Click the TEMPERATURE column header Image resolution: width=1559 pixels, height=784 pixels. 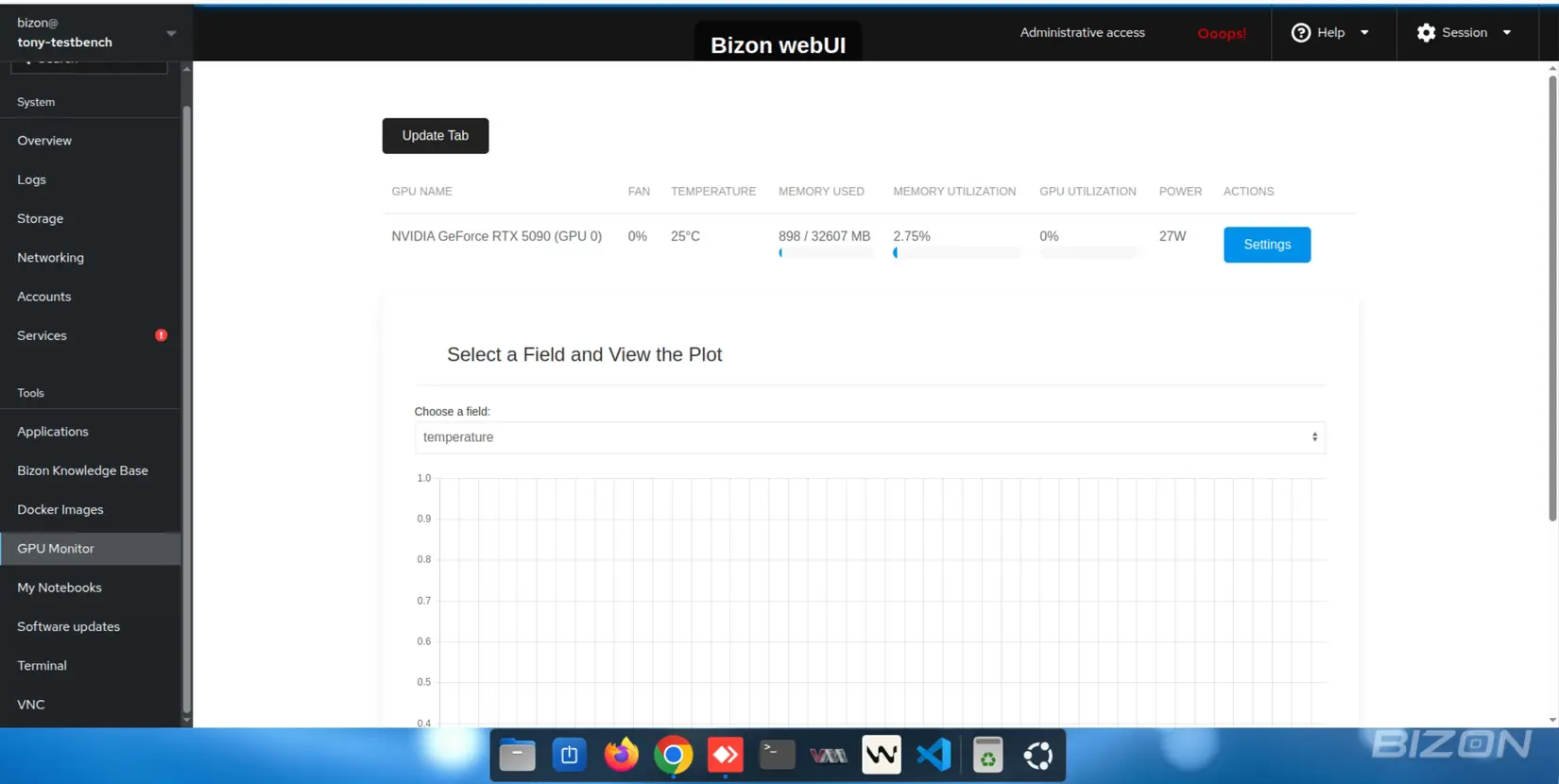point(713,192)
